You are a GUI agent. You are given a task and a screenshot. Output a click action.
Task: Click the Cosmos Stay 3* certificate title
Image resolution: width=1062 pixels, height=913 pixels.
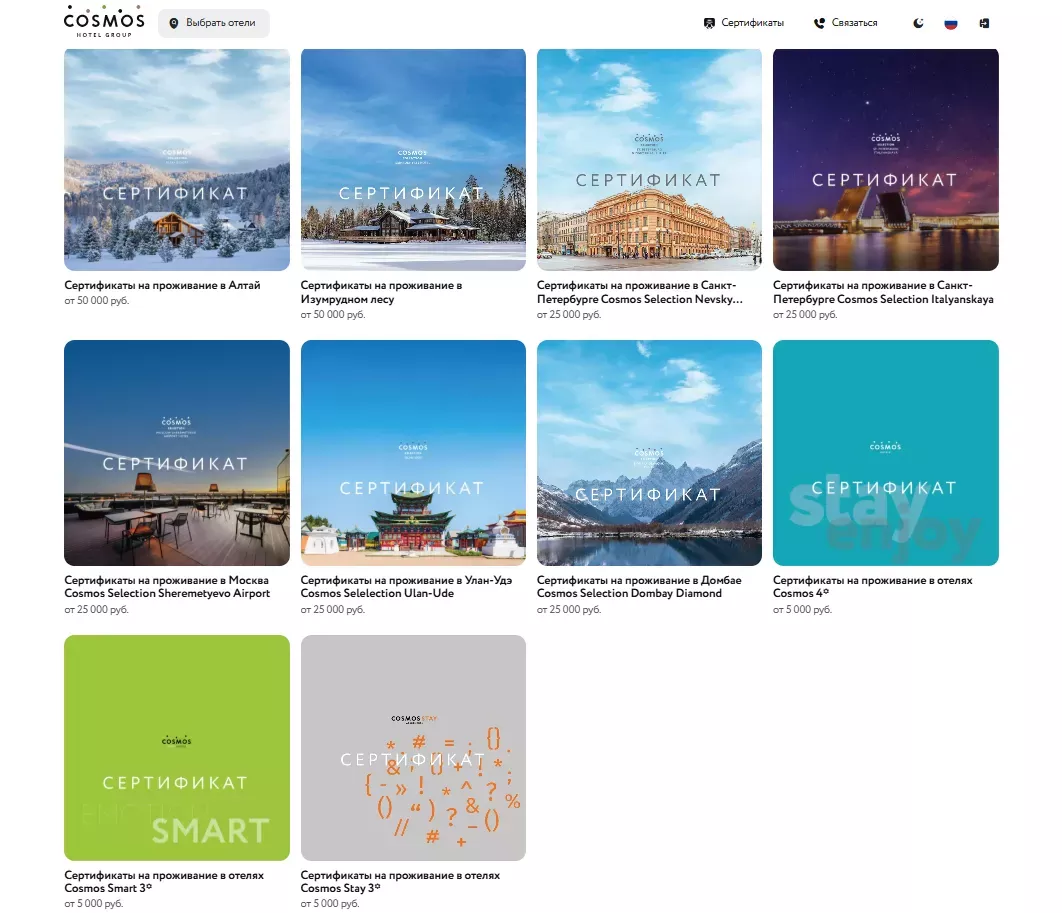pos(400,882)
